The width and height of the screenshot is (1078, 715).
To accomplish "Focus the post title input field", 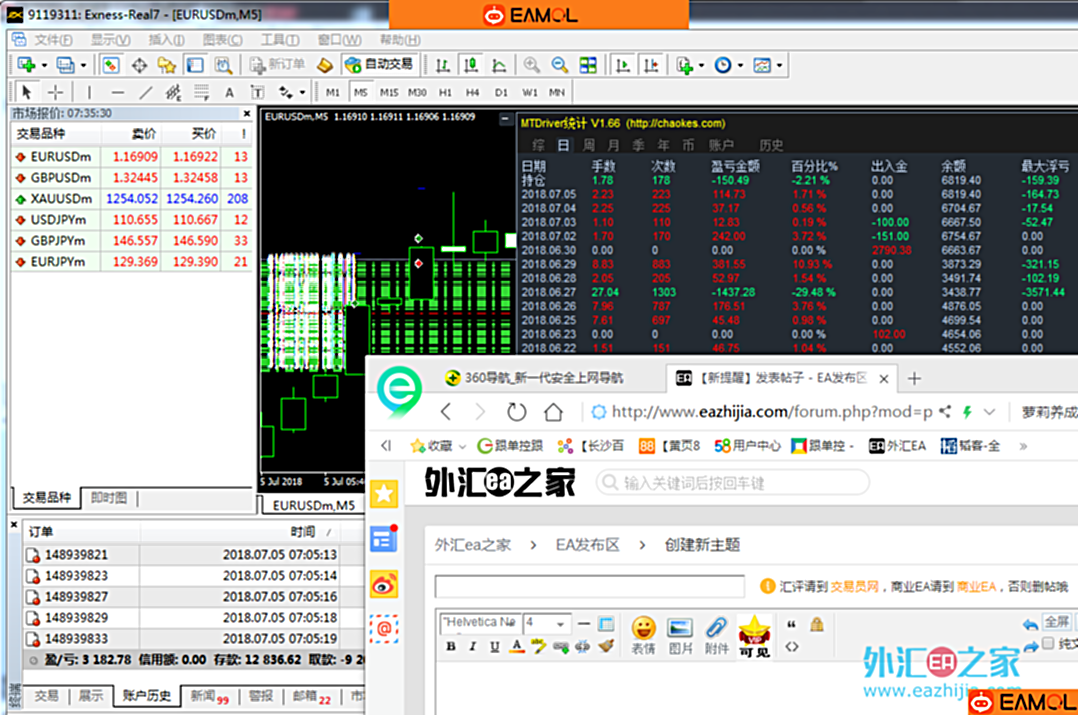I will point(590,586).
